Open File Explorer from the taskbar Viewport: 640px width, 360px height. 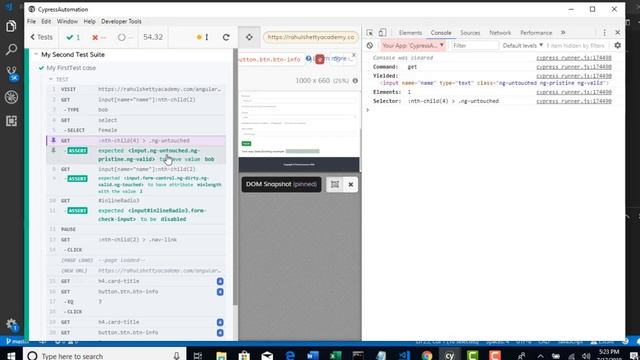[x=221, y=356]
